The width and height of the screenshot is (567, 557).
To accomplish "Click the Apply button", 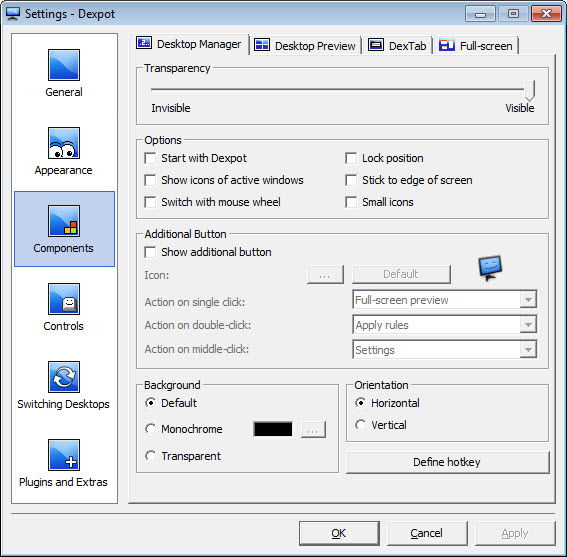I will [x=515, y=533].
